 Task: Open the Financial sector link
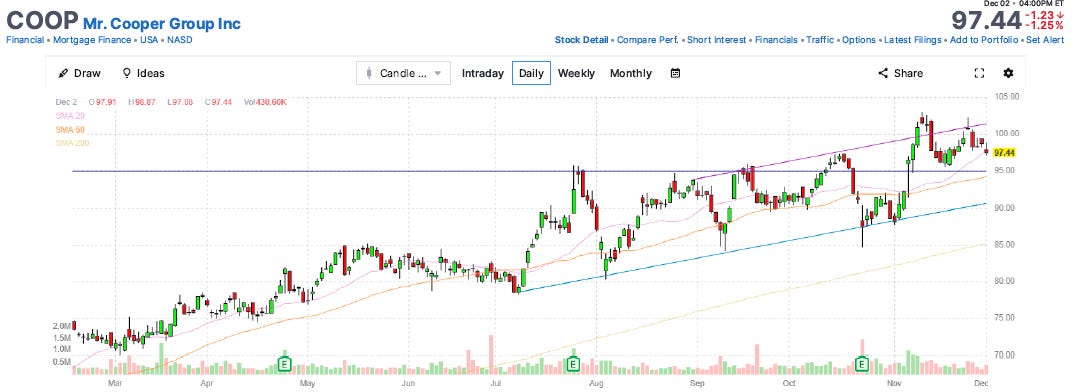pyautogui.click(x=25, y=40)
